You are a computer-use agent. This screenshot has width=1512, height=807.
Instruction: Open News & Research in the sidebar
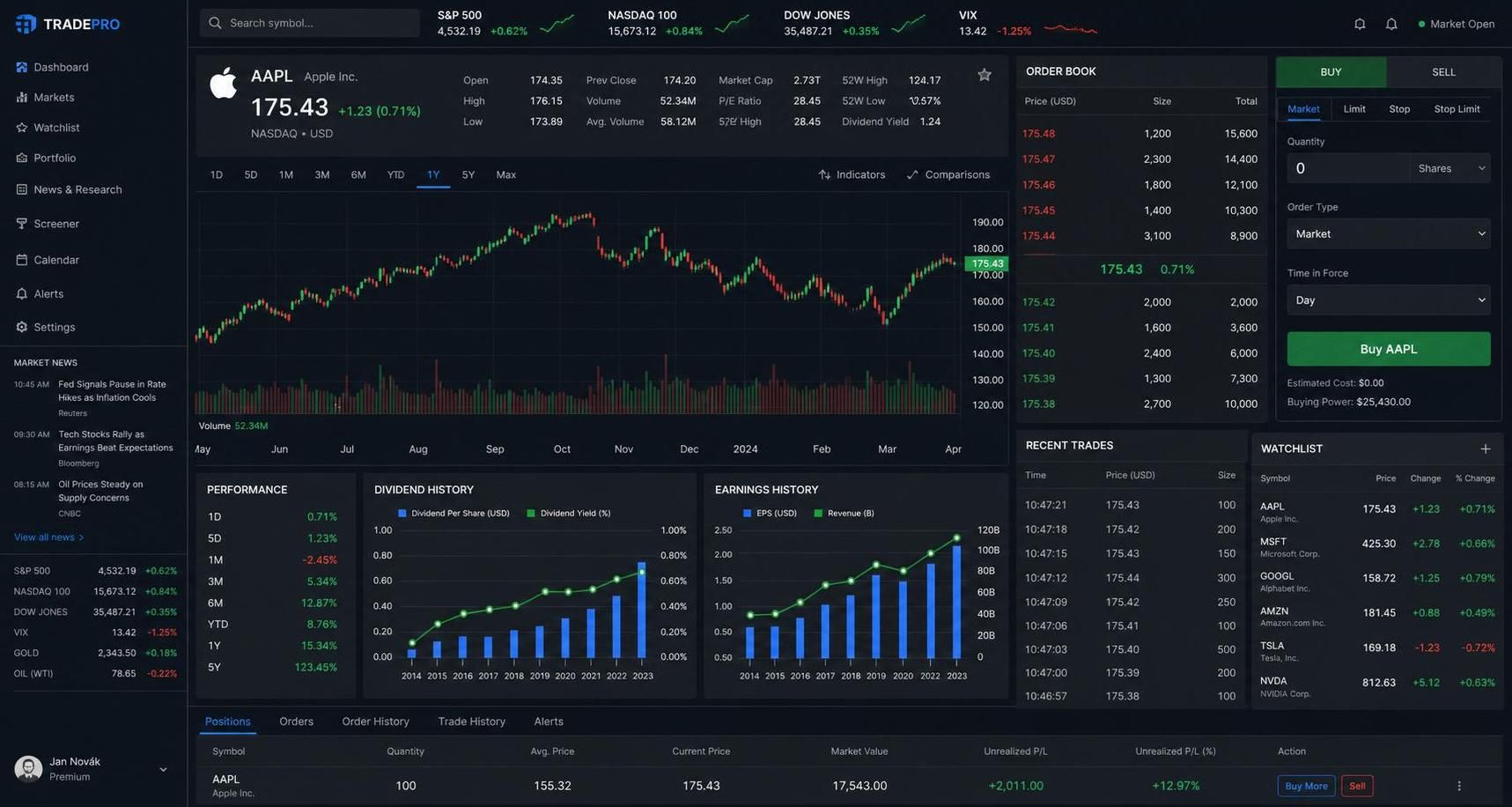click(x=69, y=189)
